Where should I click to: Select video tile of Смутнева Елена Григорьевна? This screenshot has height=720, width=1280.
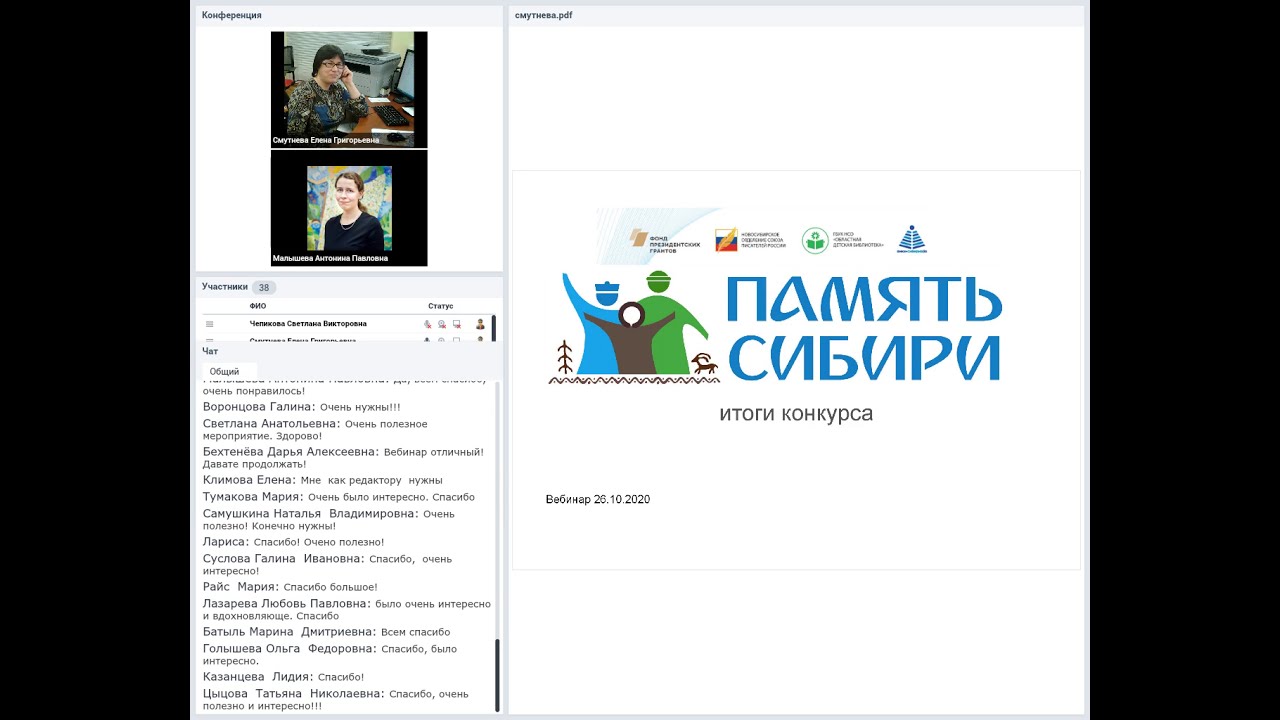tap(349, 90)
